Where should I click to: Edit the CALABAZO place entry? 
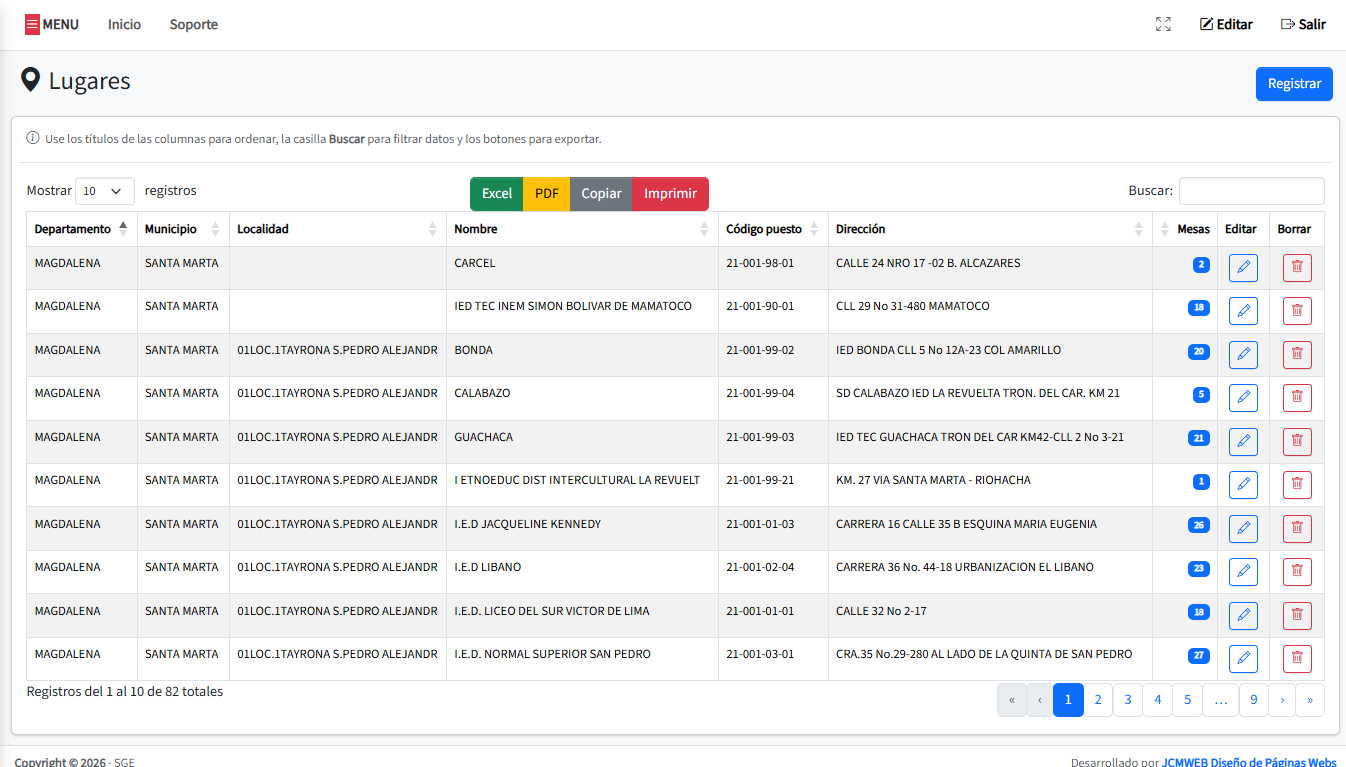pos(1243,398)
